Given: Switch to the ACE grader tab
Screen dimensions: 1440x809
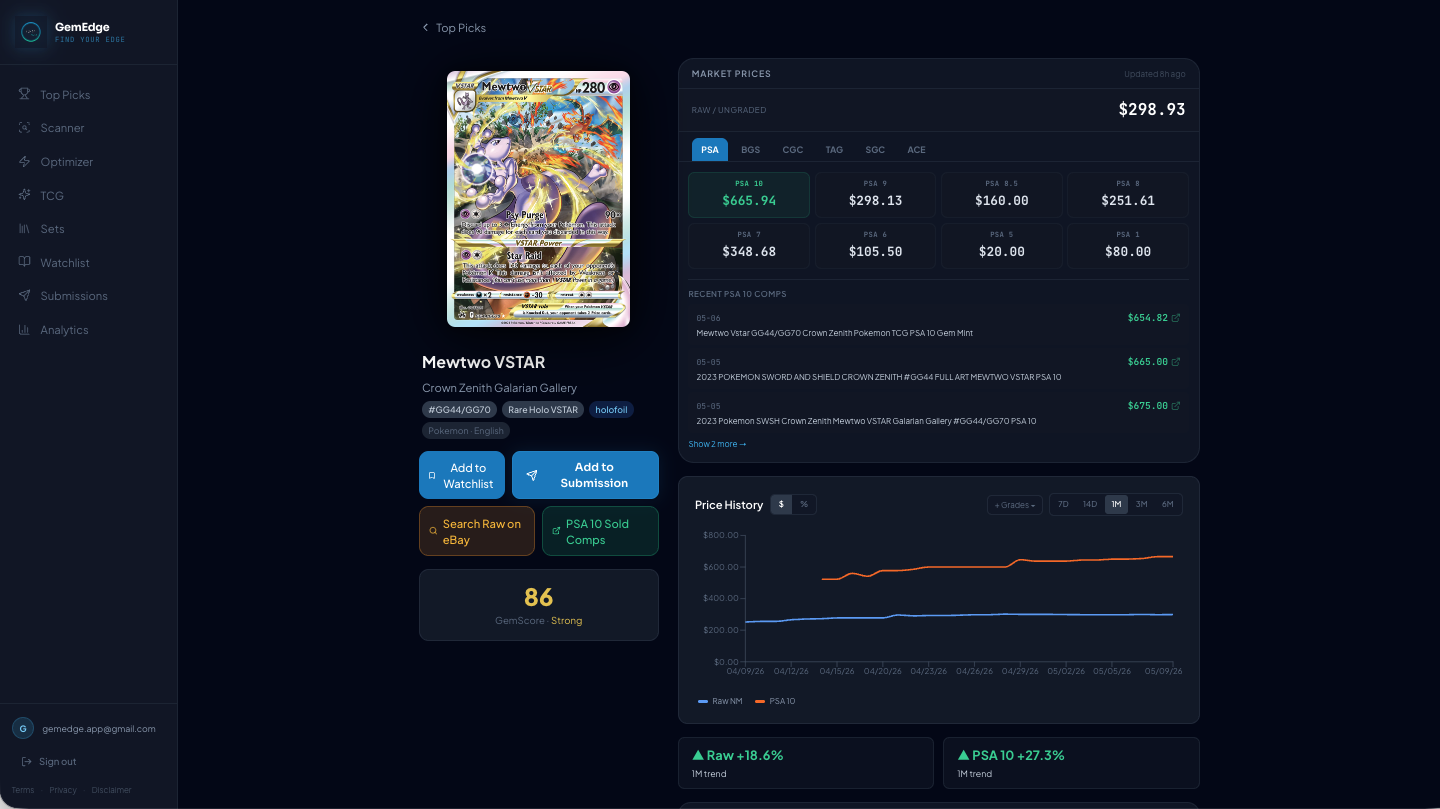Looking at the screenshot, I should pyautogui.click(x=917, y=150).
